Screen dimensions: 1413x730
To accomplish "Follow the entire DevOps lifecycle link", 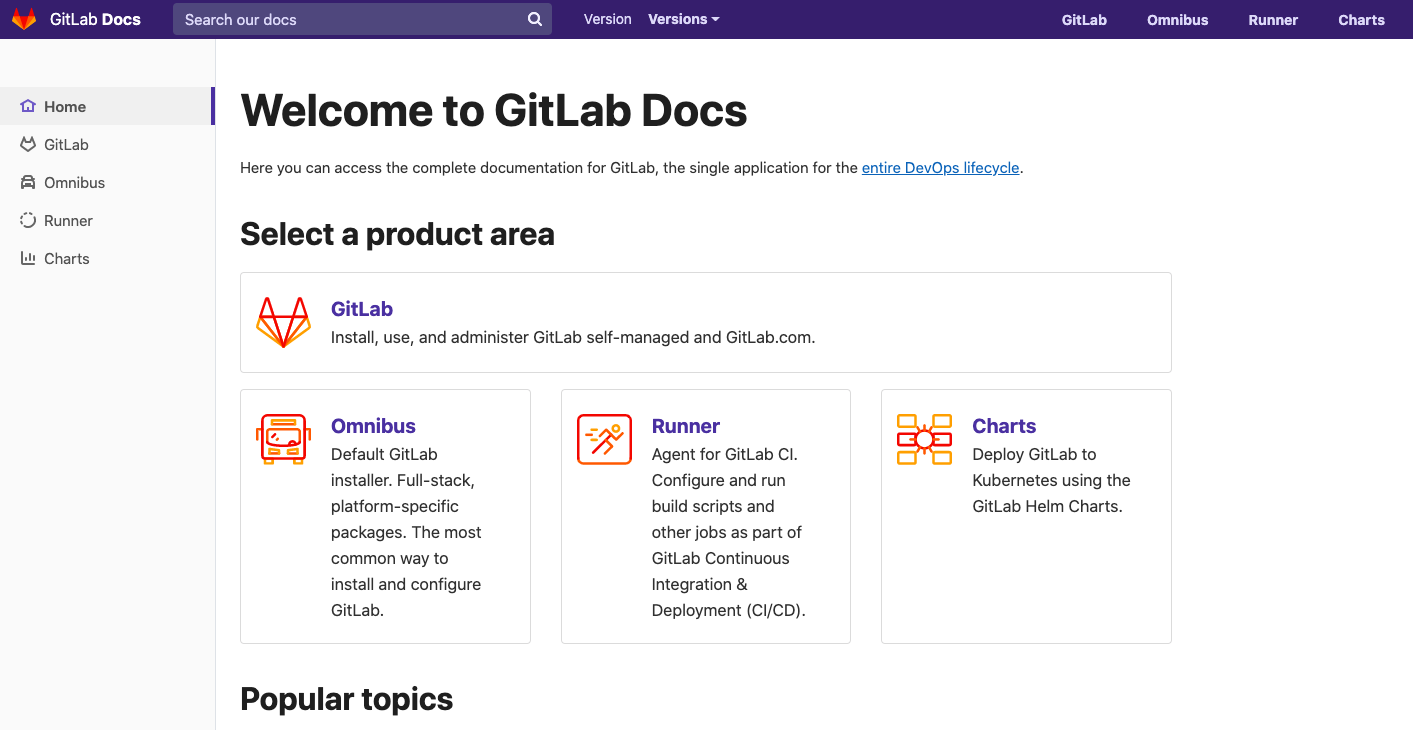I will (x=939, y=168).
